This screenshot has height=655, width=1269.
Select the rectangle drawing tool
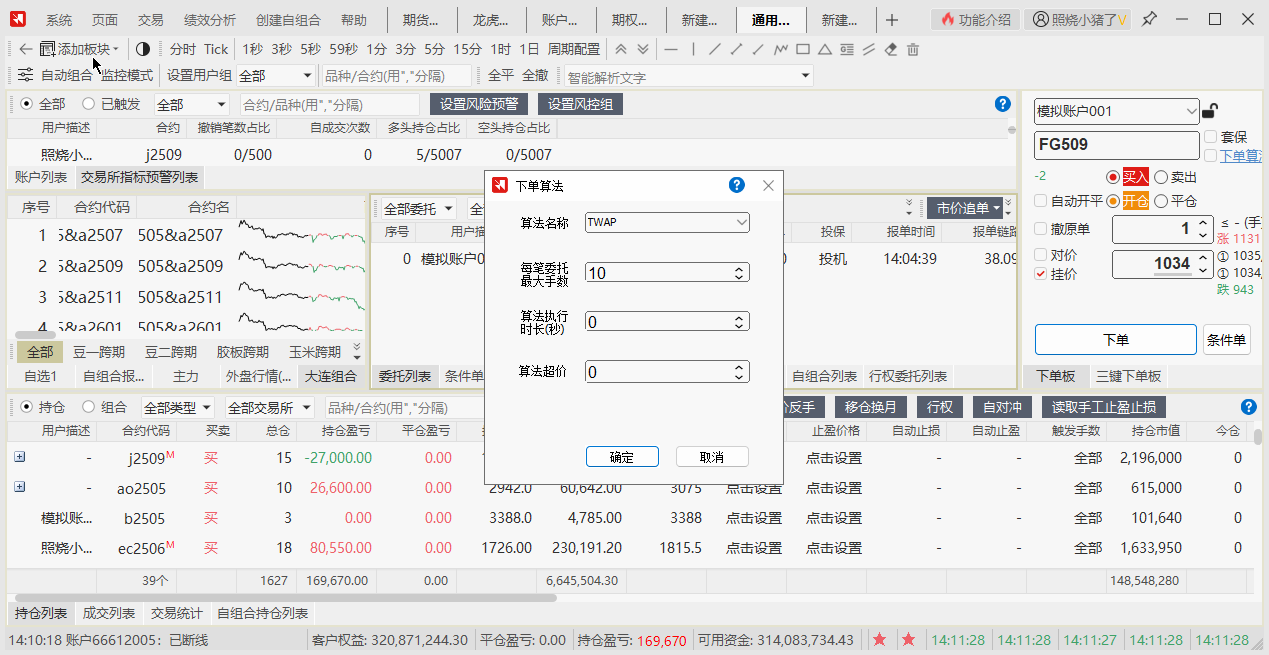pos(803,49)
